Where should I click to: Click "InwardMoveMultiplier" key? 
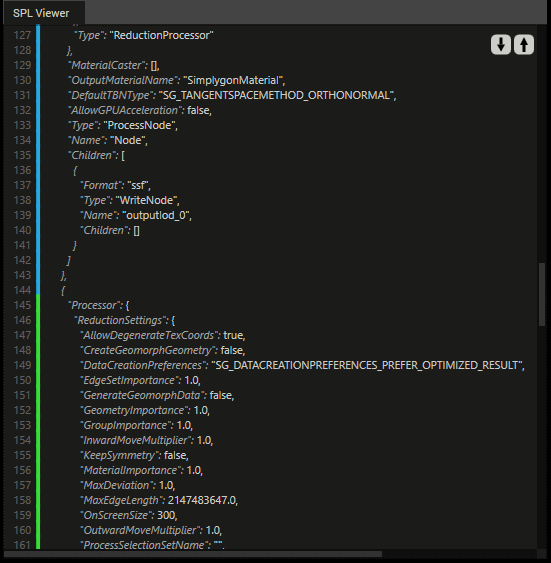pyautogui.click(x=136, y=441)
